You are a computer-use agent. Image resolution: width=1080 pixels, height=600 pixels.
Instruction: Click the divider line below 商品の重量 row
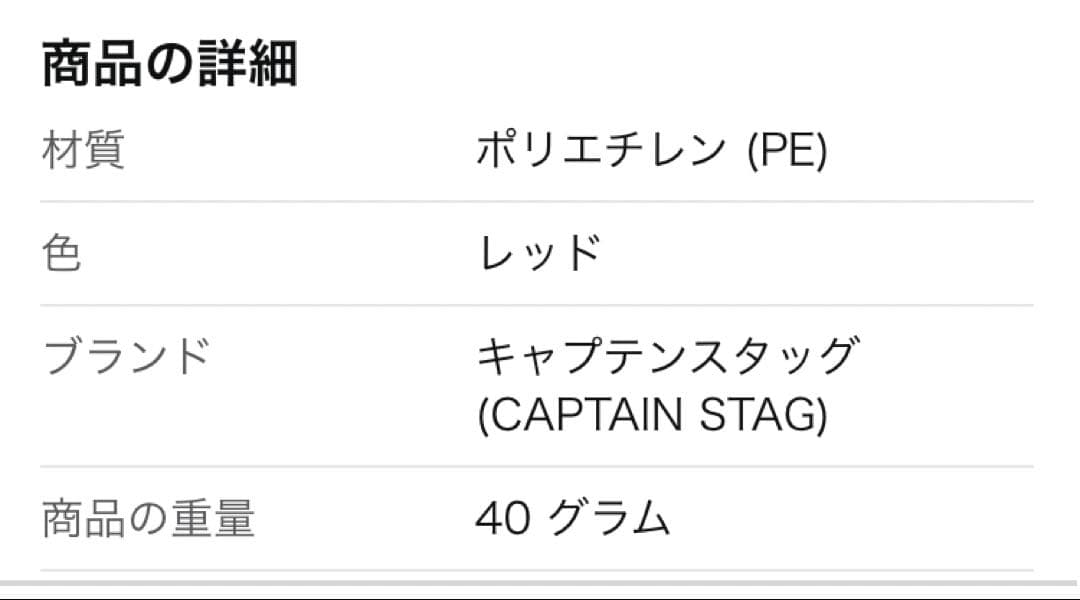pos(537,570)
